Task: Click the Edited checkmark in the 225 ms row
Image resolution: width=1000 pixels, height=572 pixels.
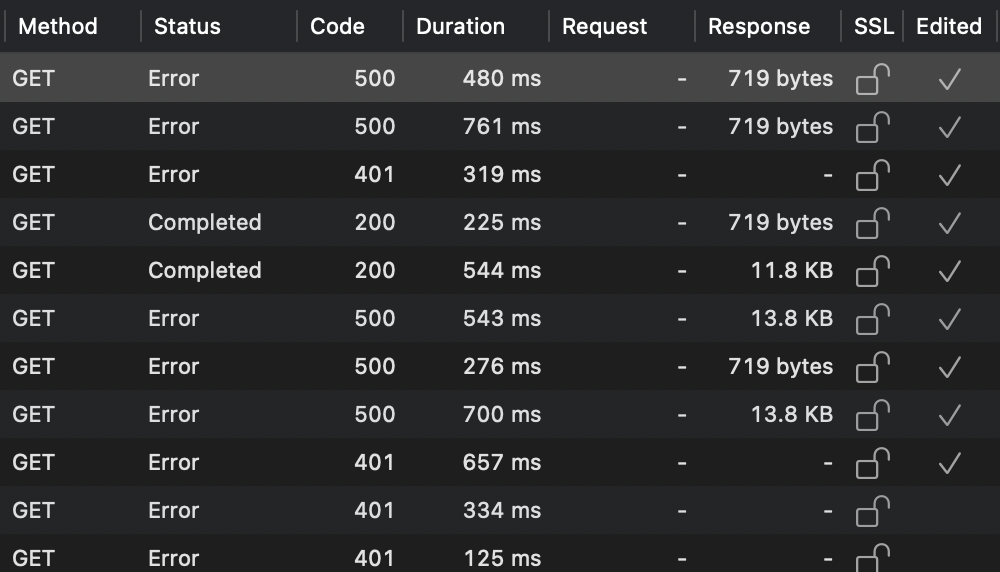Action: pos(949,223)
